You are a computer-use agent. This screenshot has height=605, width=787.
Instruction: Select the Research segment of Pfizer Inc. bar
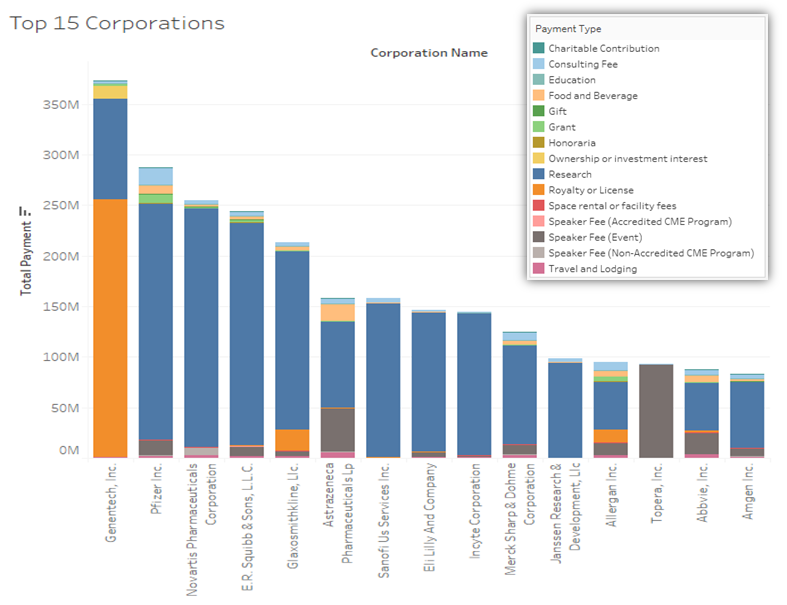tap(156, 321)
